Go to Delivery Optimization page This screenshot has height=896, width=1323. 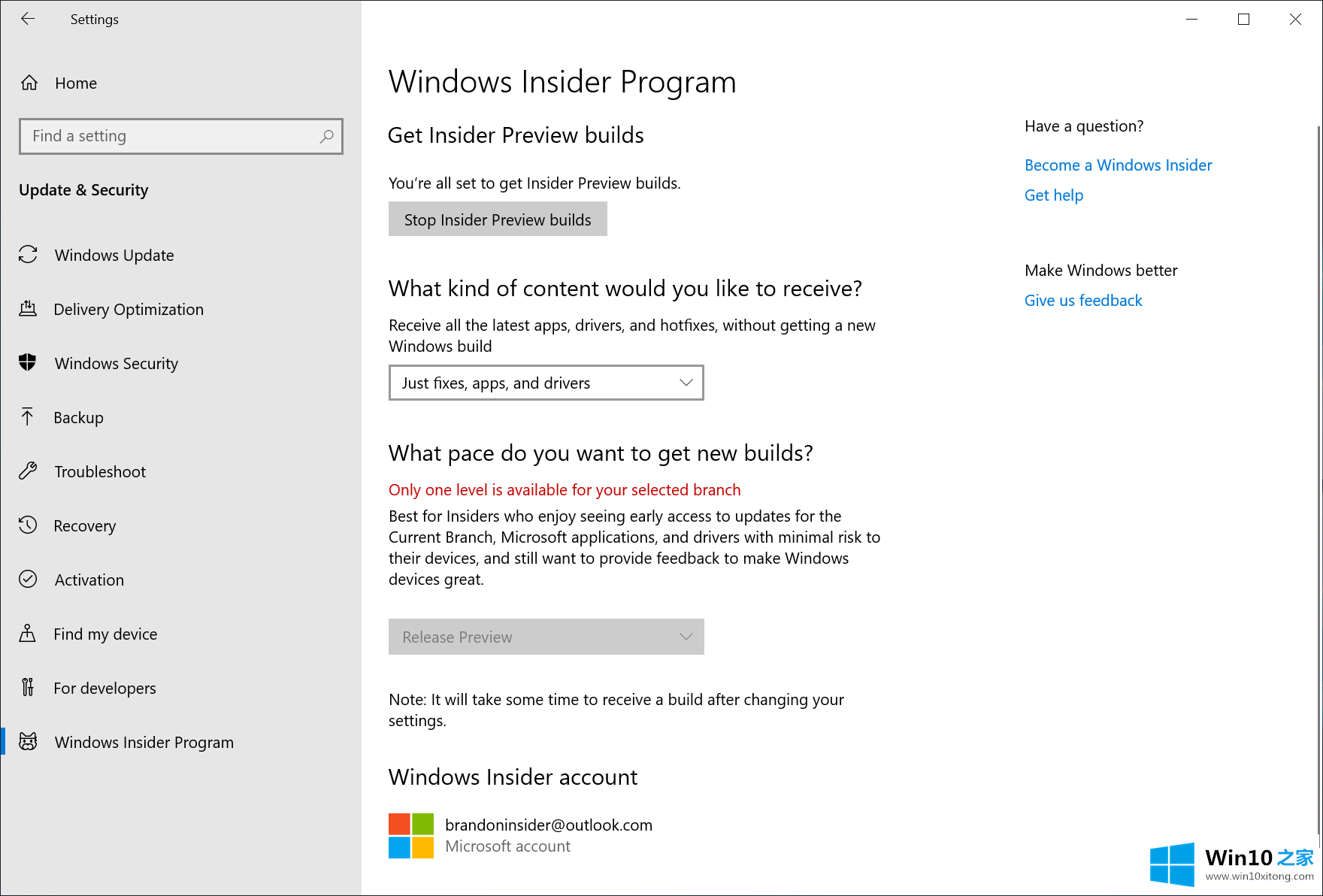[180, 309]
